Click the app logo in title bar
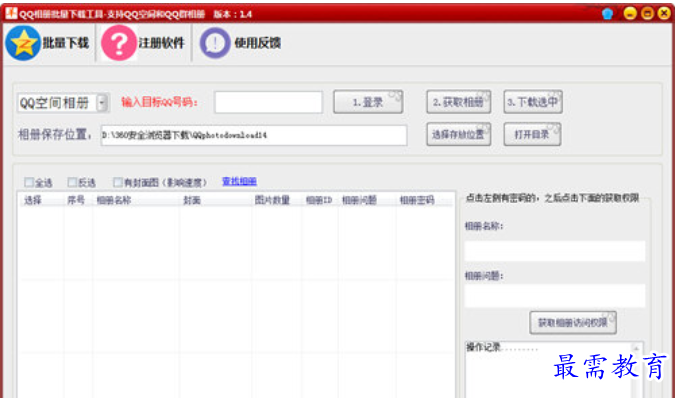Image resolution: width=675 pixels, height=398 pixels. [x=11, y=13]
